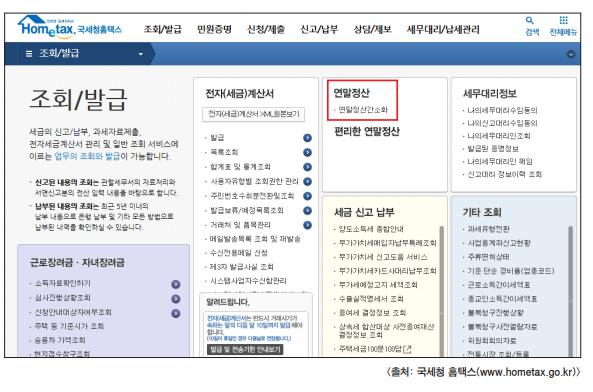This screenshot has width=593, height=392.
Task: Click arrow icon beside 거래처 및 품목관리
Action: tap(307, 225)
